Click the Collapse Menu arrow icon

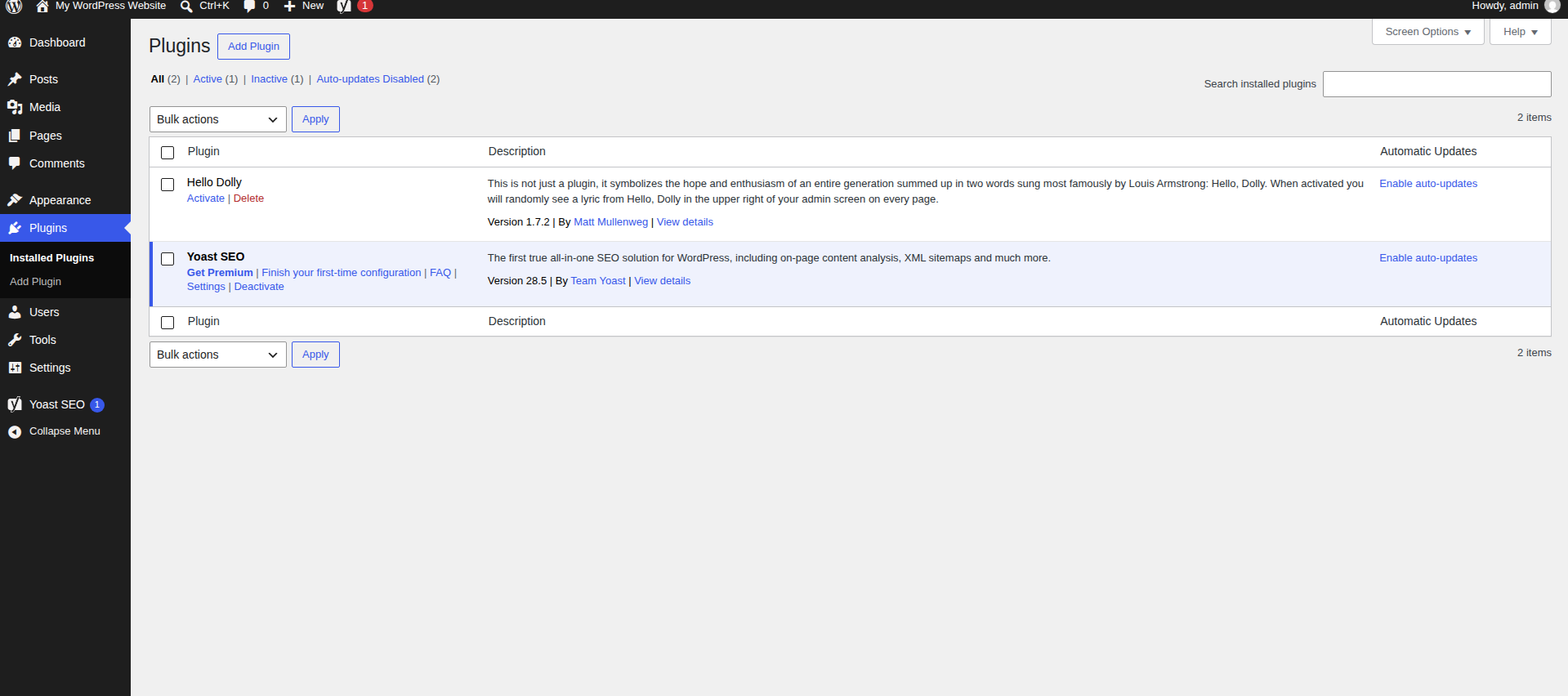[x=15, y=431]
